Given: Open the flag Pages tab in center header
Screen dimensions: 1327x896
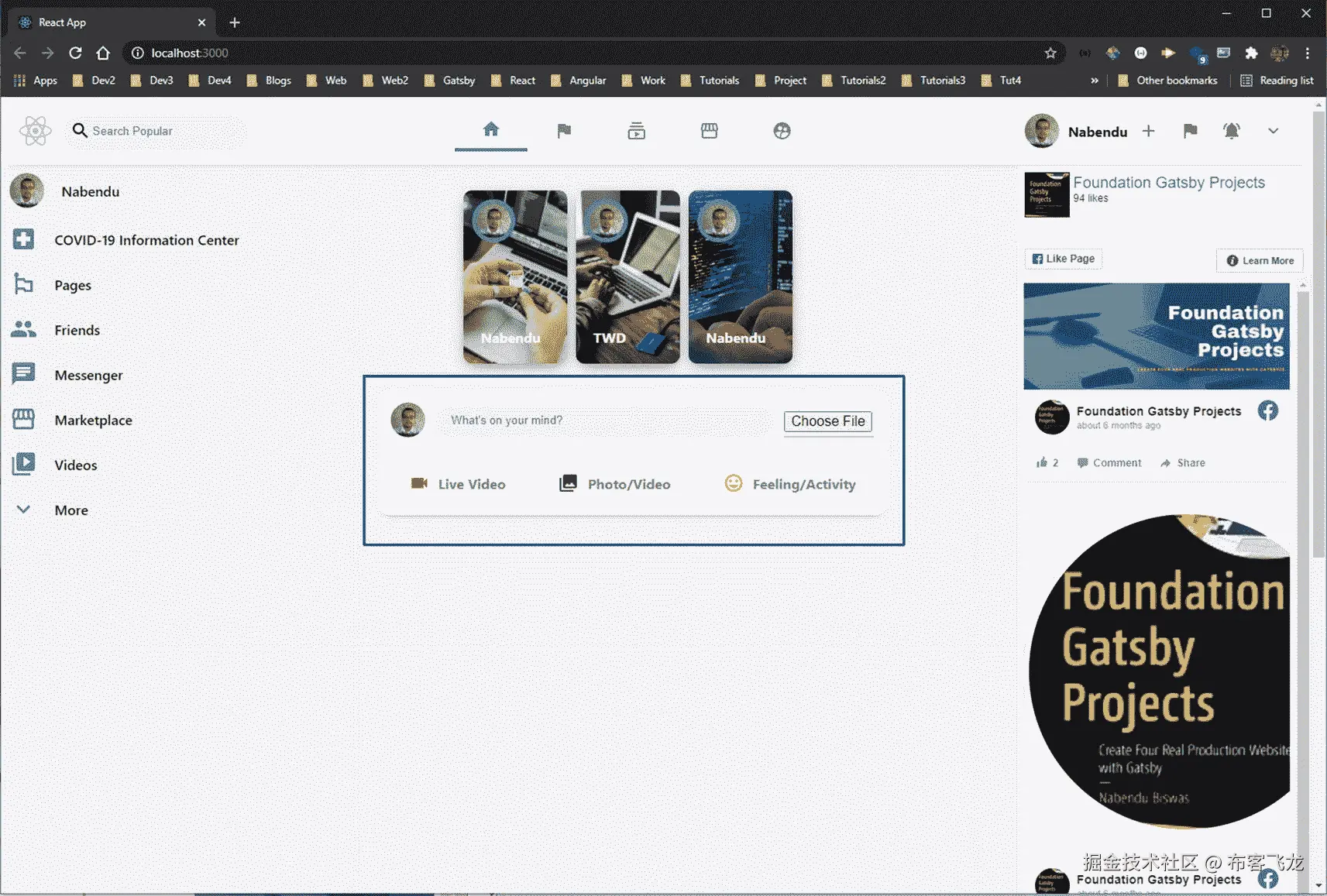Looking at the screenshot, I should (x=564, y=131).
